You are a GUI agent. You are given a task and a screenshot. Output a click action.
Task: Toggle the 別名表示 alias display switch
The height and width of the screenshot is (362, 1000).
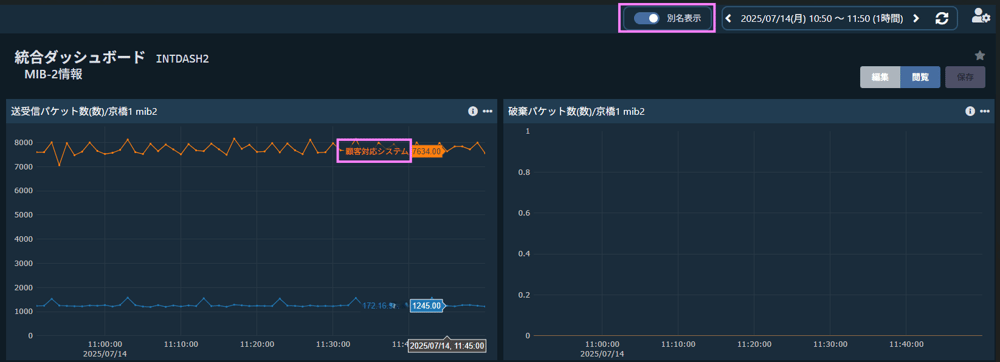click(647, 18)
